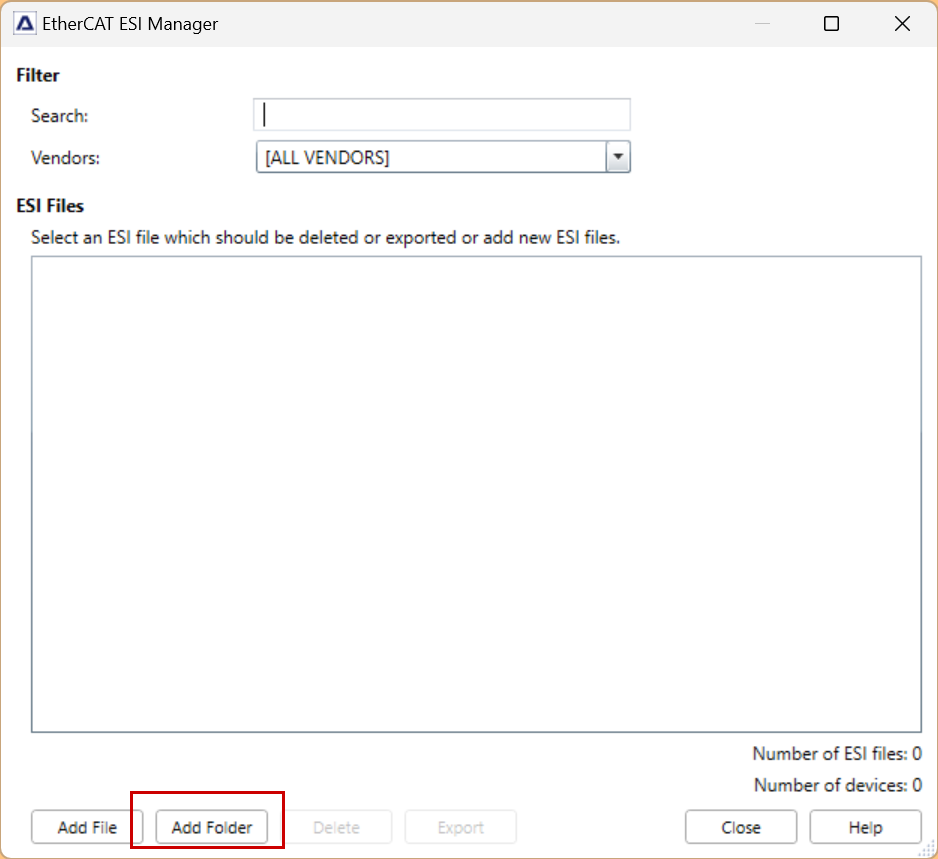Screen dimensions: 938x859
Task: Click the Add Folder button
Action: pyautogui.click(x=212, y=827)
